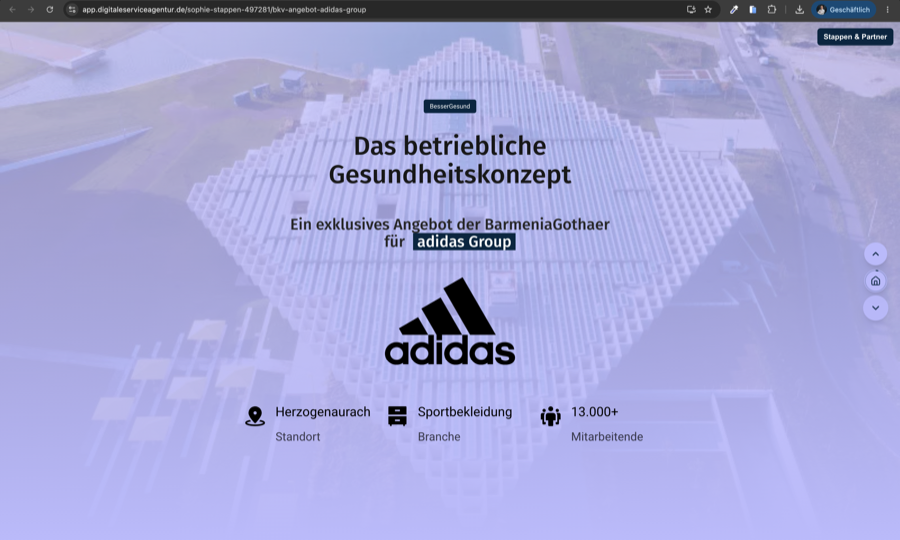This screenshot has width=900, height=540.
Task: Click the URL address bar text
Action: pos(224,10)
